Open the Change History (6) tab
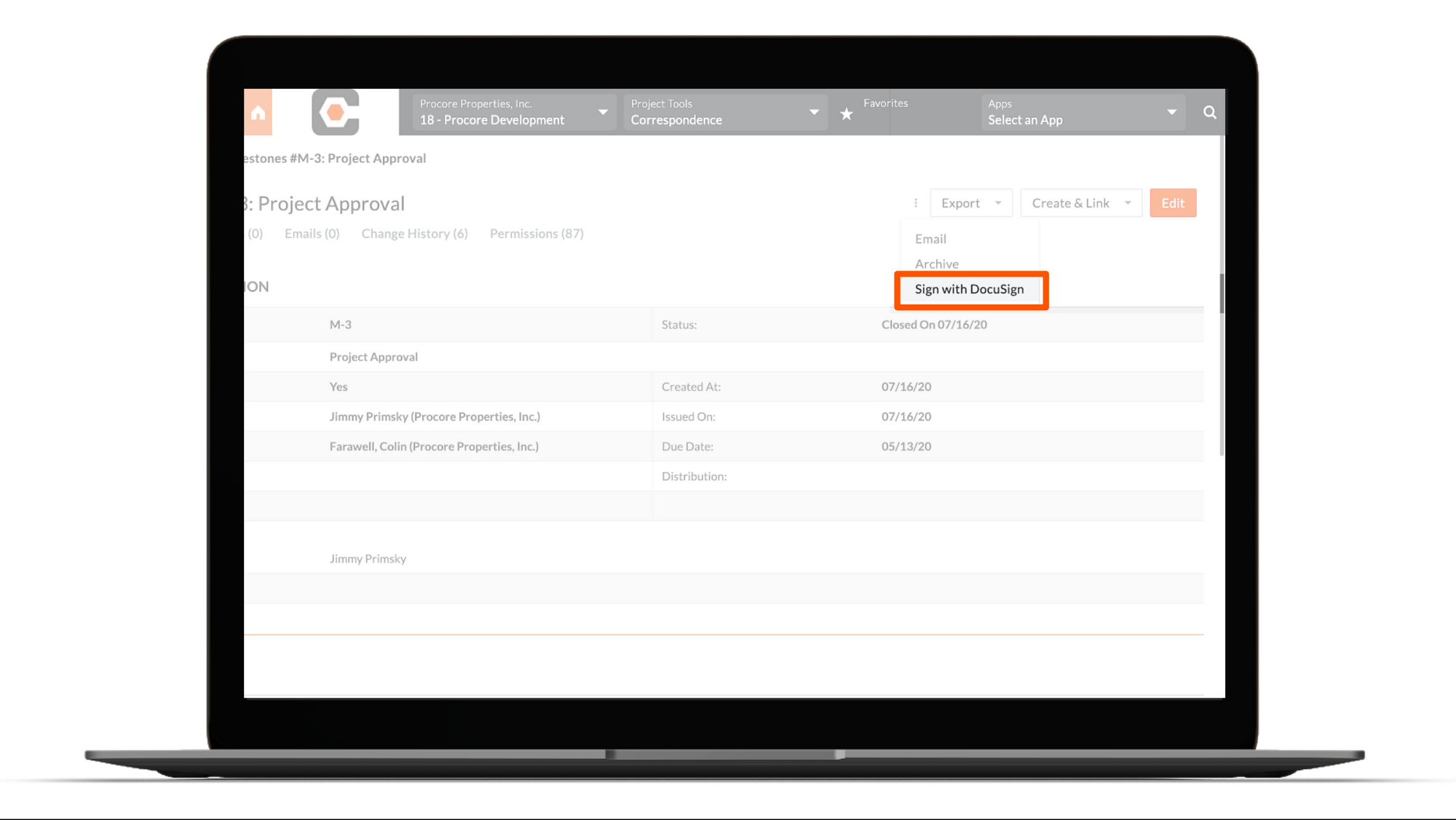 coord(414,234)
